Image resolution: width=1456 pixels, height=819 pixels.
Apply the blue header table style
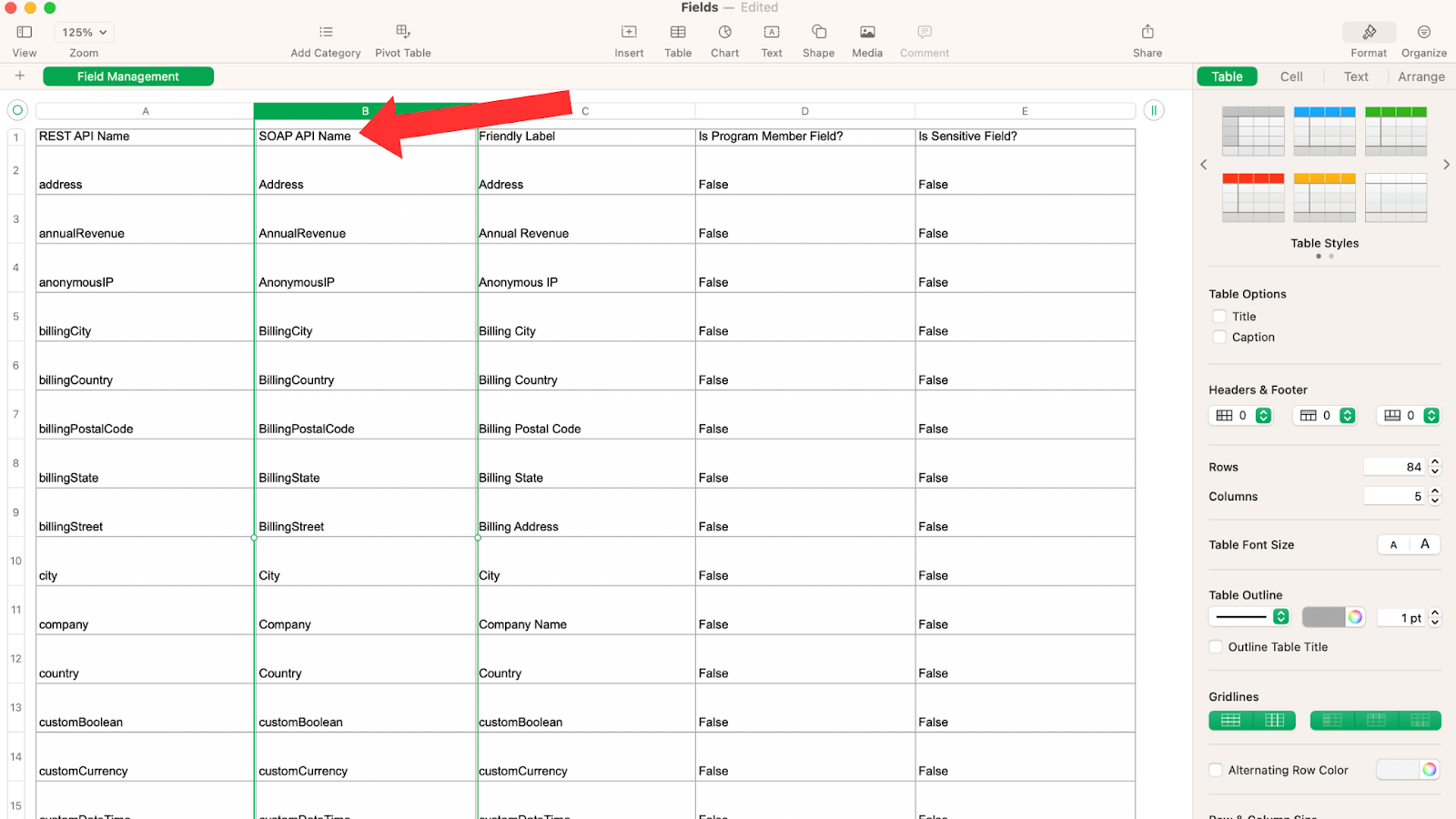click(x=1324, y=131)
